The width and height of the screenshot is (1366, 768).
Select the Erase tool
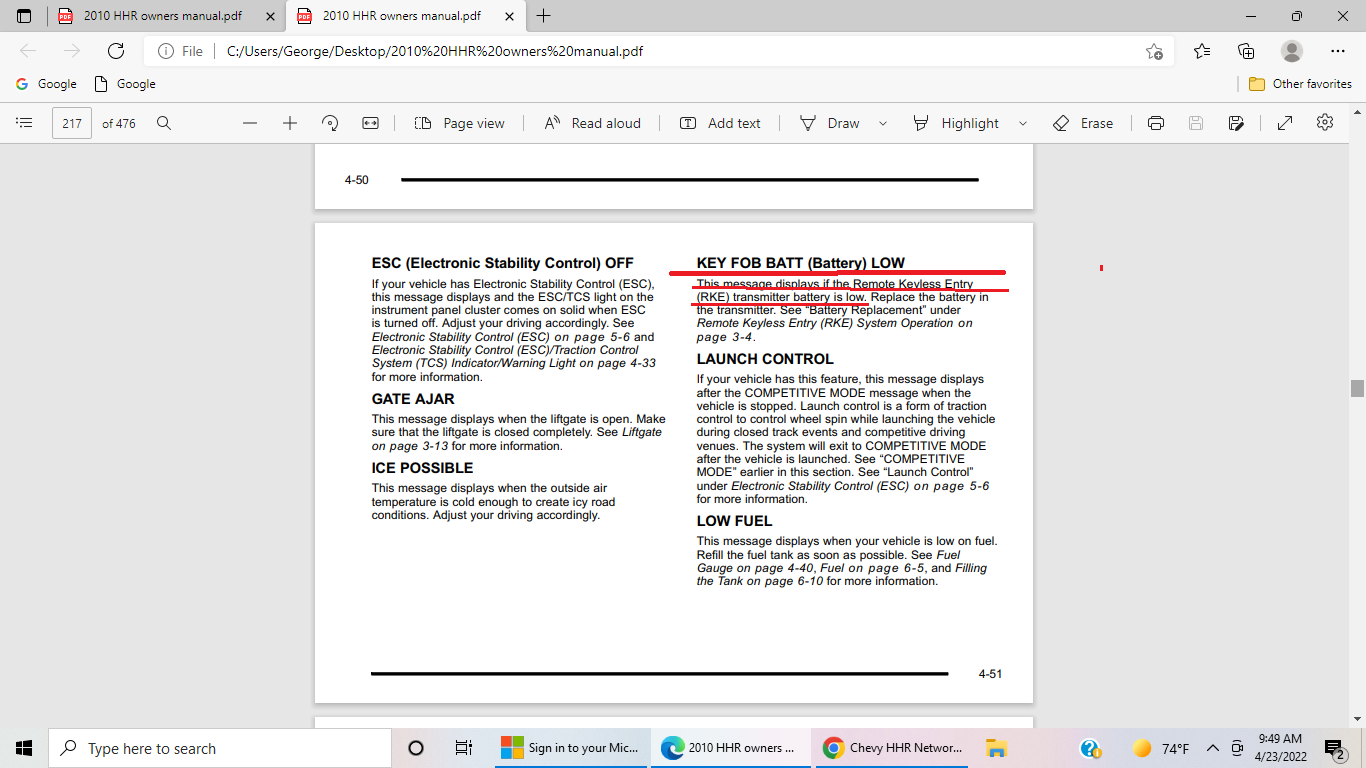click(1083, 123)
